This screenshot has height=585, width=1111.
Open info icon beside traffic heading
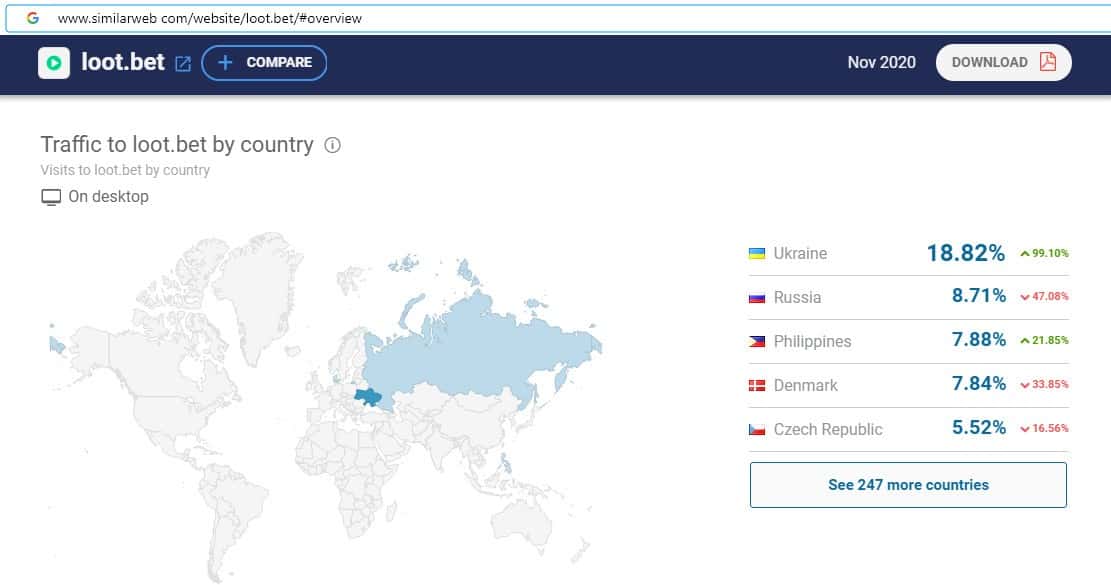point(332,145)
